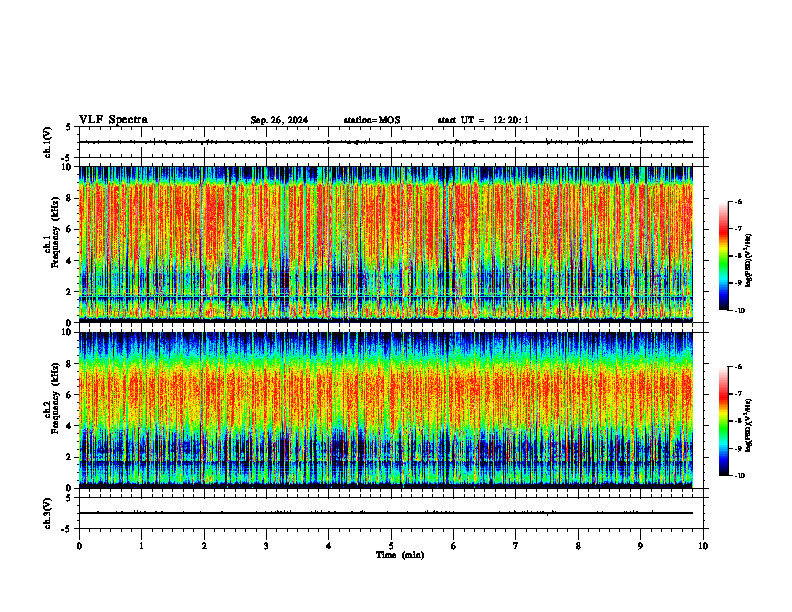The image size is (792, 612).
Task: Click the time axis tick label 3
Action: coord(266,546)
